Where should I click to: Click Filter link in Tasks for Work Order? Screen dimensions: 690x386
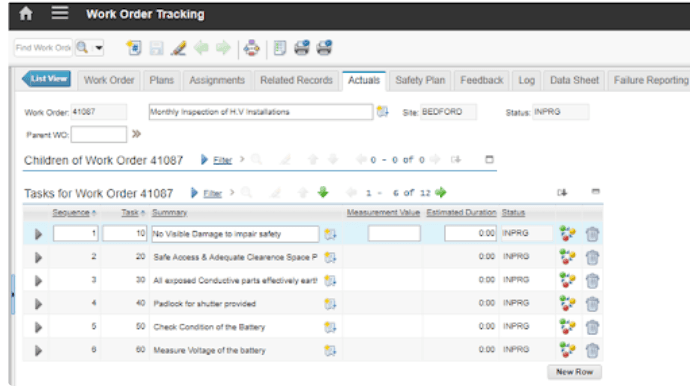pyautogui.click(x=213, y=194)
